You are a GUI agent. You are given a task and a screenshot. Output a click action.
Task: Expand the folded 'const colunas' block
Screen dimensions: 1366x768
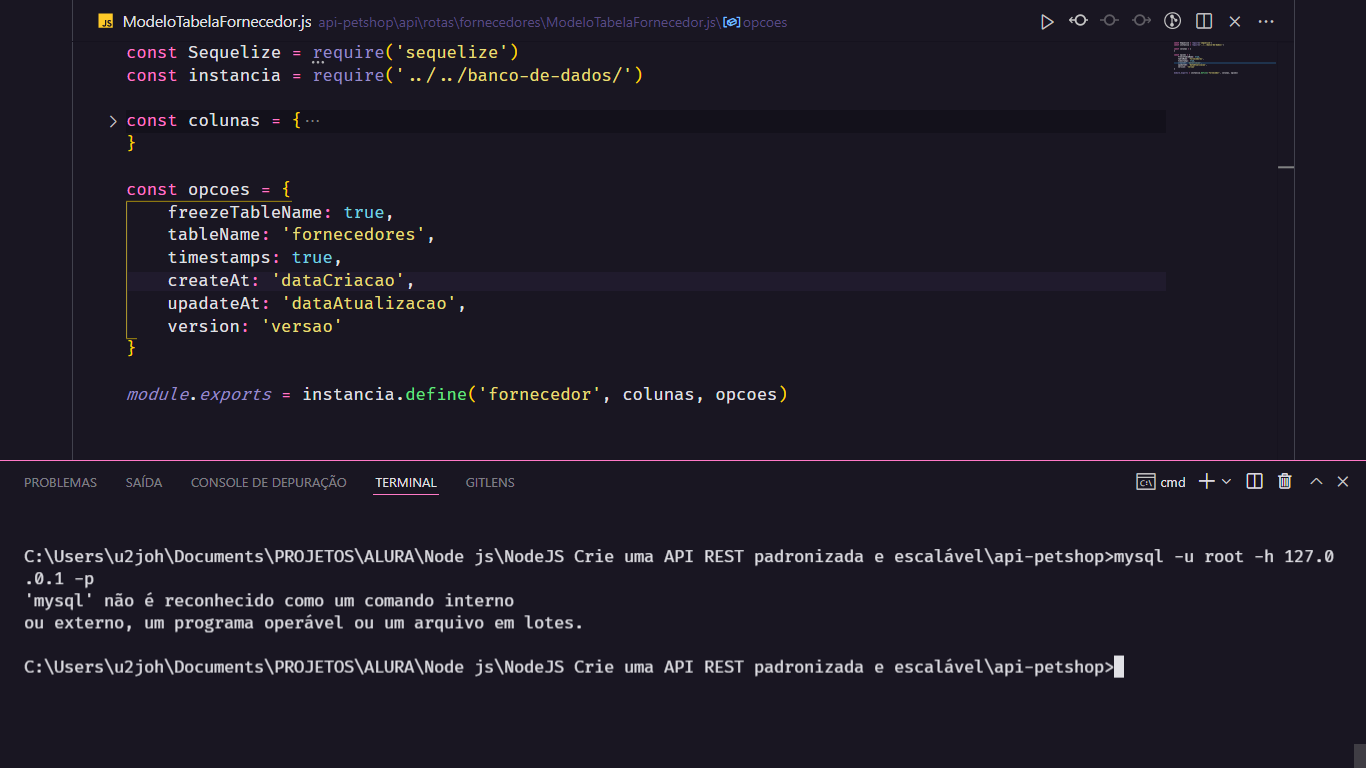point(113,121)
